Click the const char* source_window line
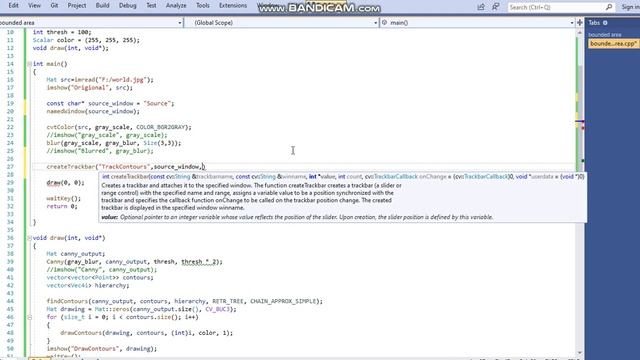 110,104
